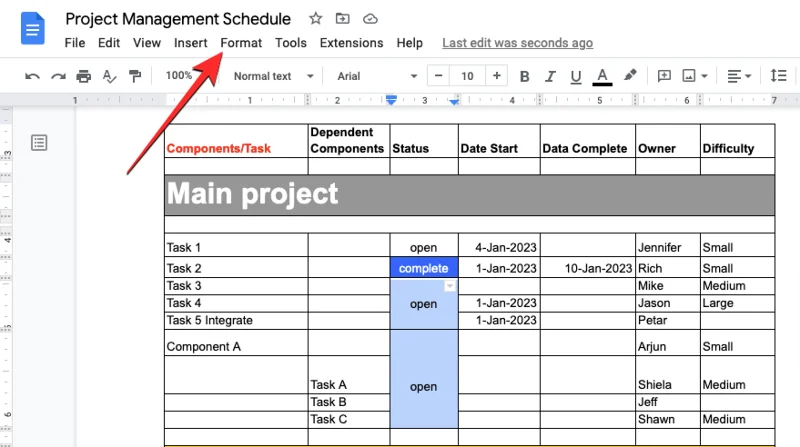The image size is (800, 447).
Task: Open the 'Last edit was seconds ago' link
Action: [x=517, y=43]
